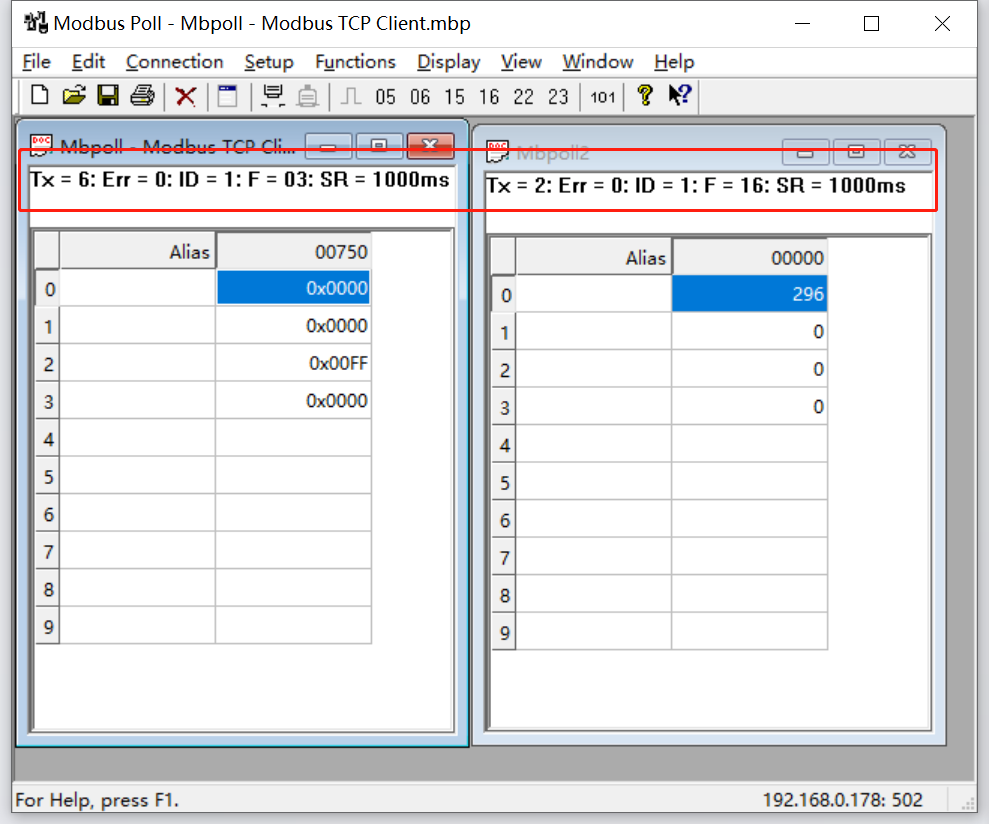
Task: Open the Setup menu
Action: [269, 62]
